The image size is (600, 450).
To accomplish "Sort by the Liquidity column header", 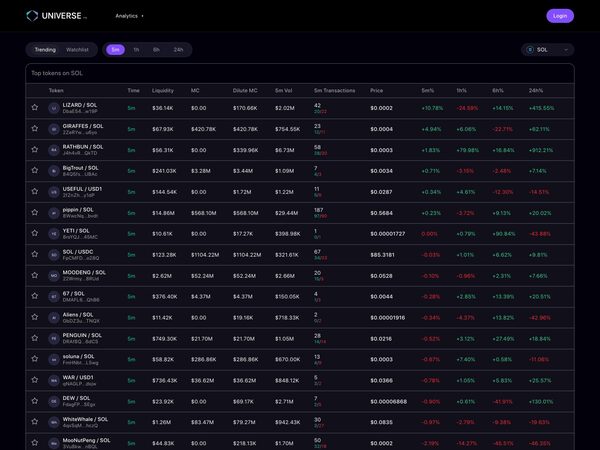I will (x=163, y=91).
